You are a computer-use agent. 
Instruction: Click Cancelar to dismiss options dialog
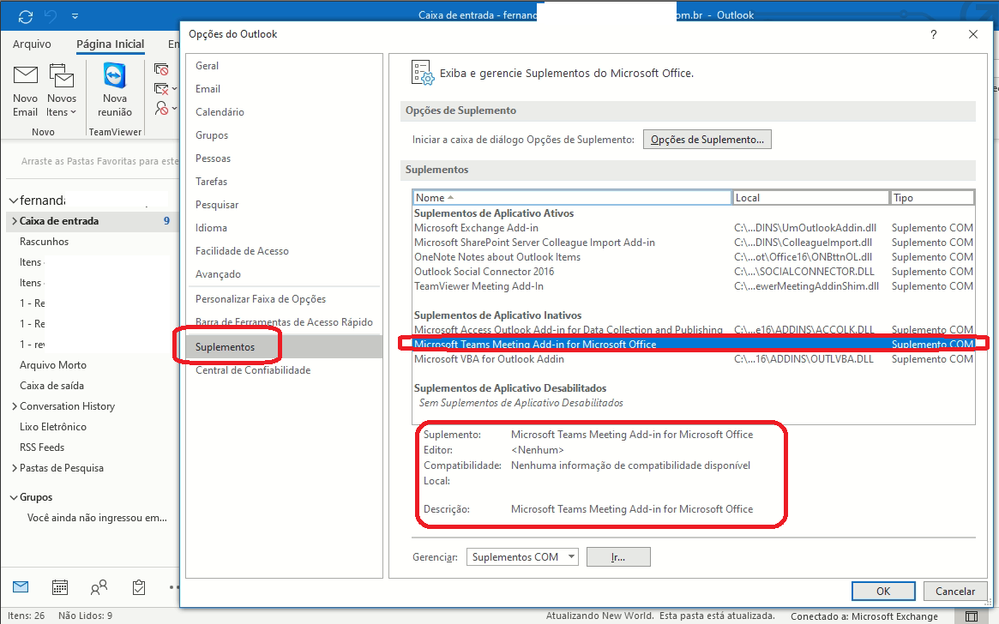pyautogui.click(x=955, y=591)
